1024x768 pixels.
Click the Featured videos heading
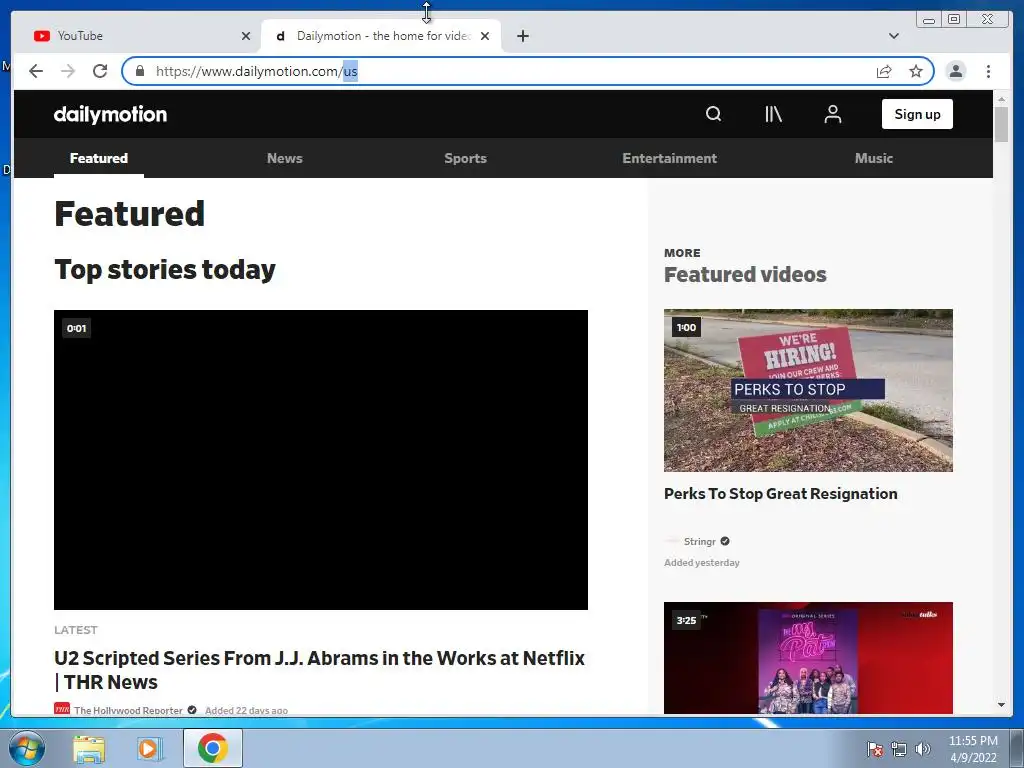pyautogui.click(x=745, y=274)
